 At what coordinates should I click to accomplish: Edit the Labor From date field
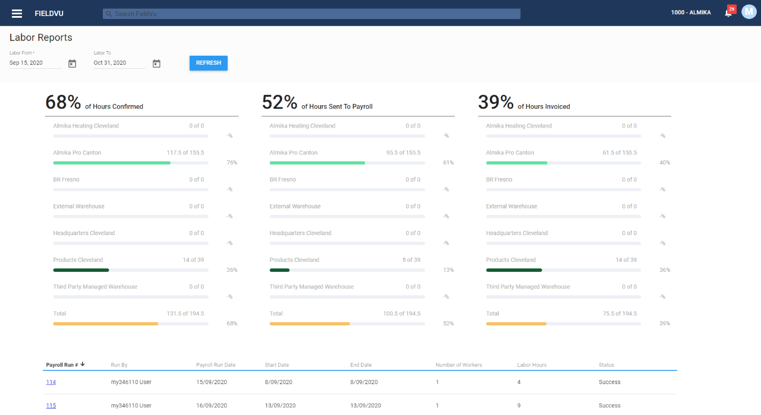(x=35, y=63)
